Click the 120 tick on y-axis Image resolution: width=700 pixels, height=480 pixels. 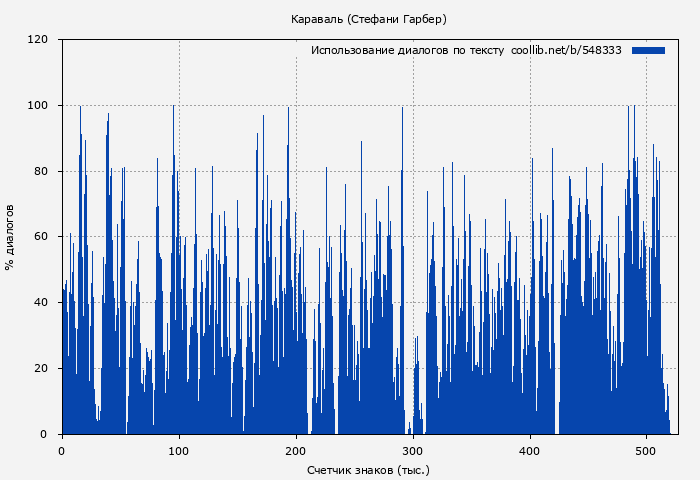[x=38, y=40]
